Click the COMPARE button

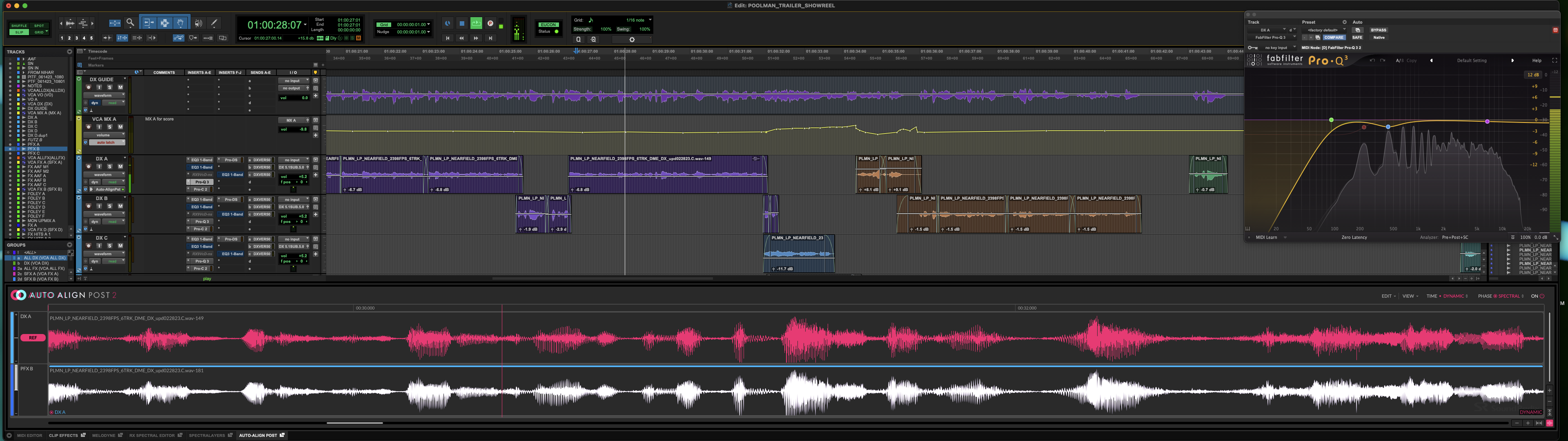[1334, 38]
